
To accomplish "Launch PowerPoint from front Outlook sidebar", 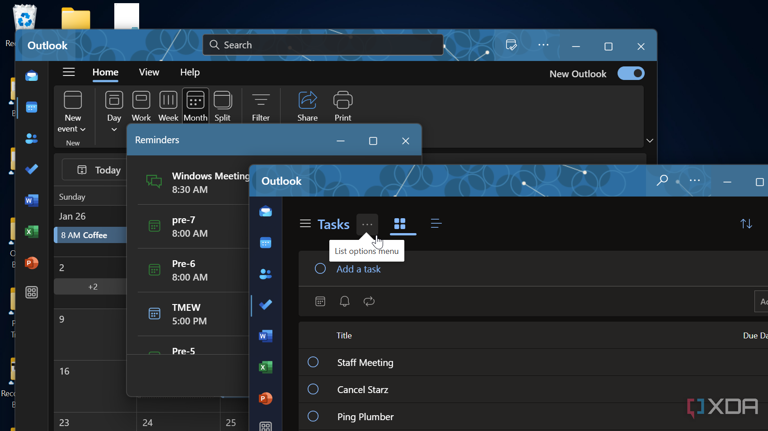I will [x=266, y=398].
